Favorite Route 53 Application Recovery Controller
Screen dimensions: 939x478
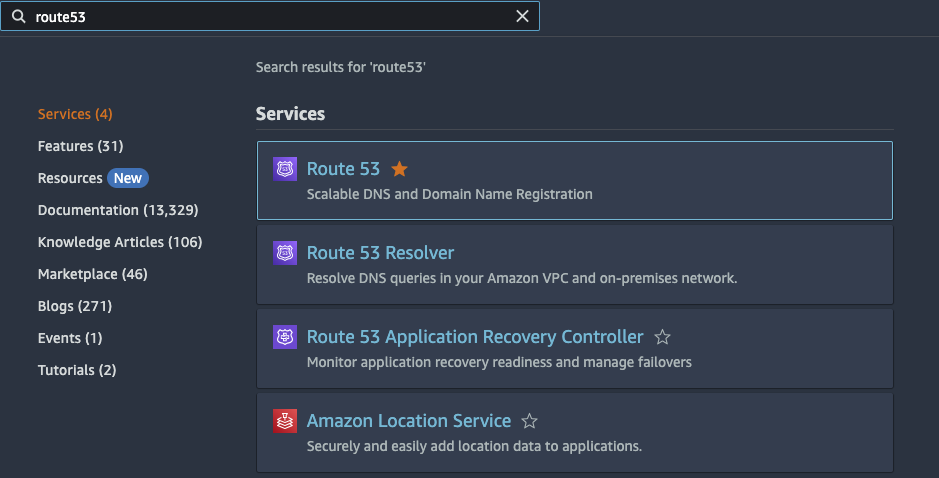(x=662, y=337)
